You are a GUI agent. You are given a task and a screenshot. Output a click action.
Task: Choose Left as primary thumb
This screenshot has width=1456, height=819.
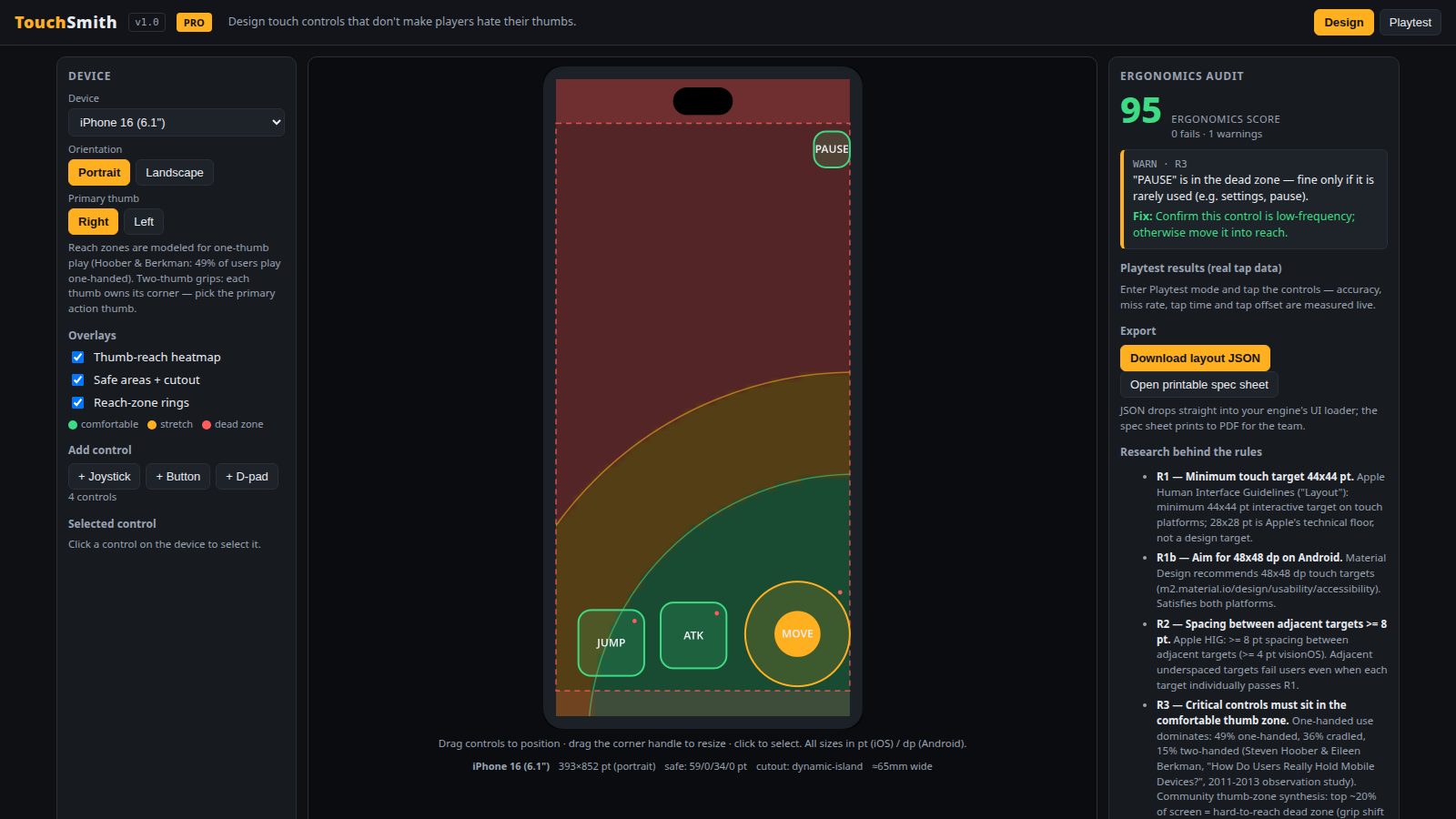pos(144,222)
